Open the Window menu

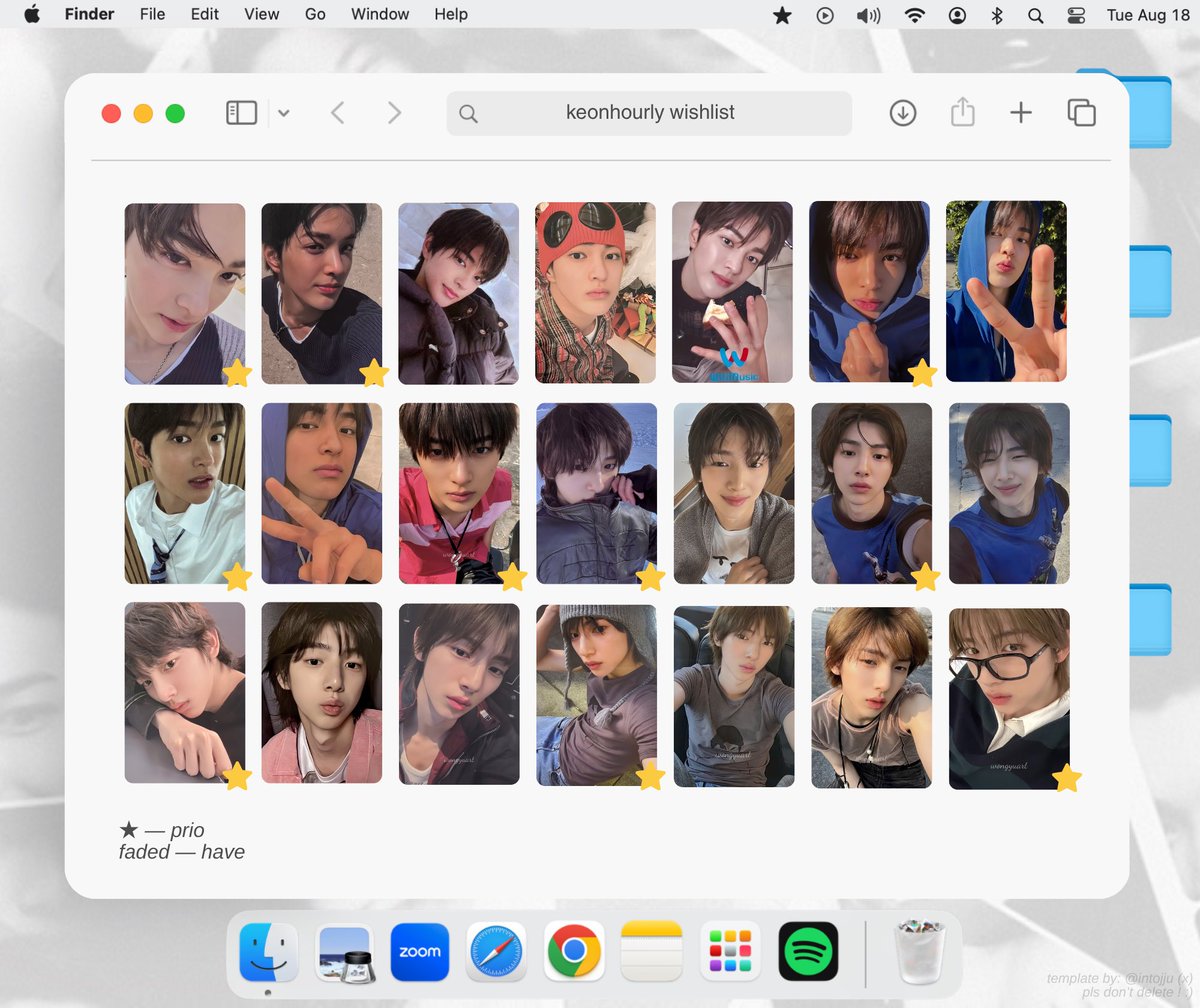tap(380, 14)
